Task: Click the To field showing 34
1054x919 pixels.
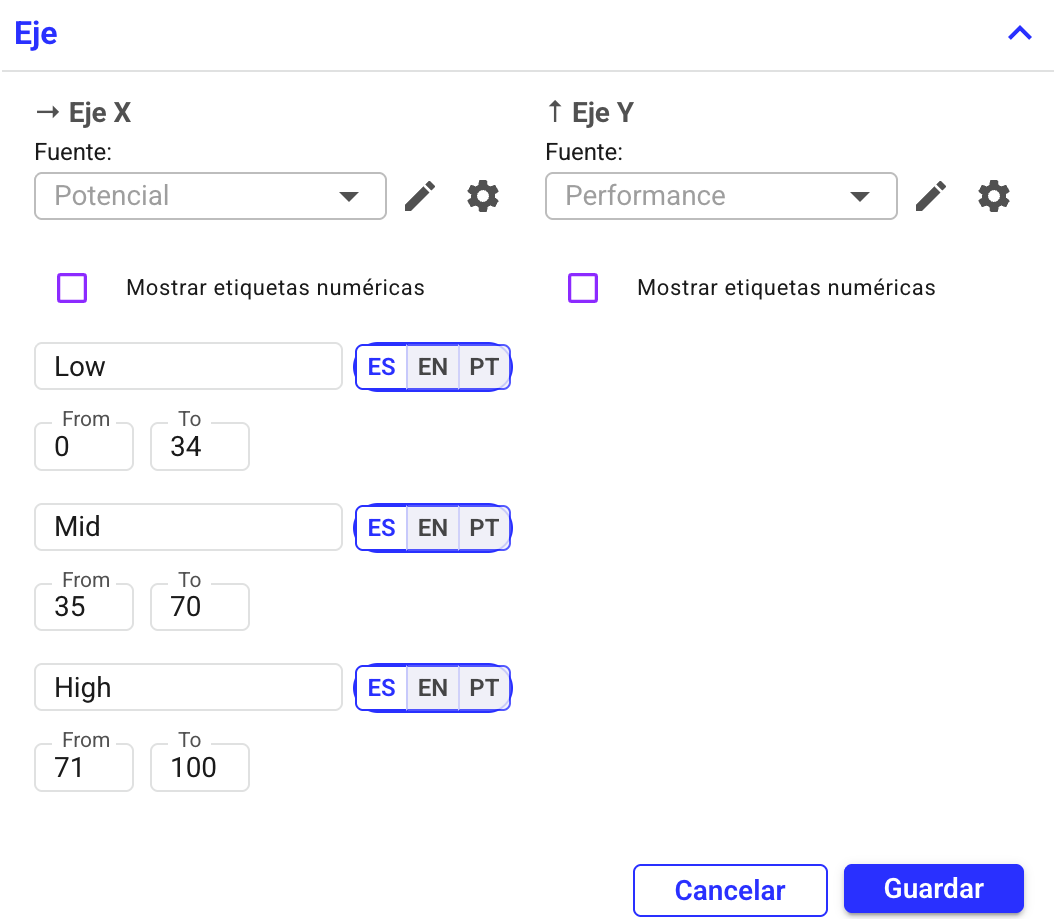Action: (199, 447)
